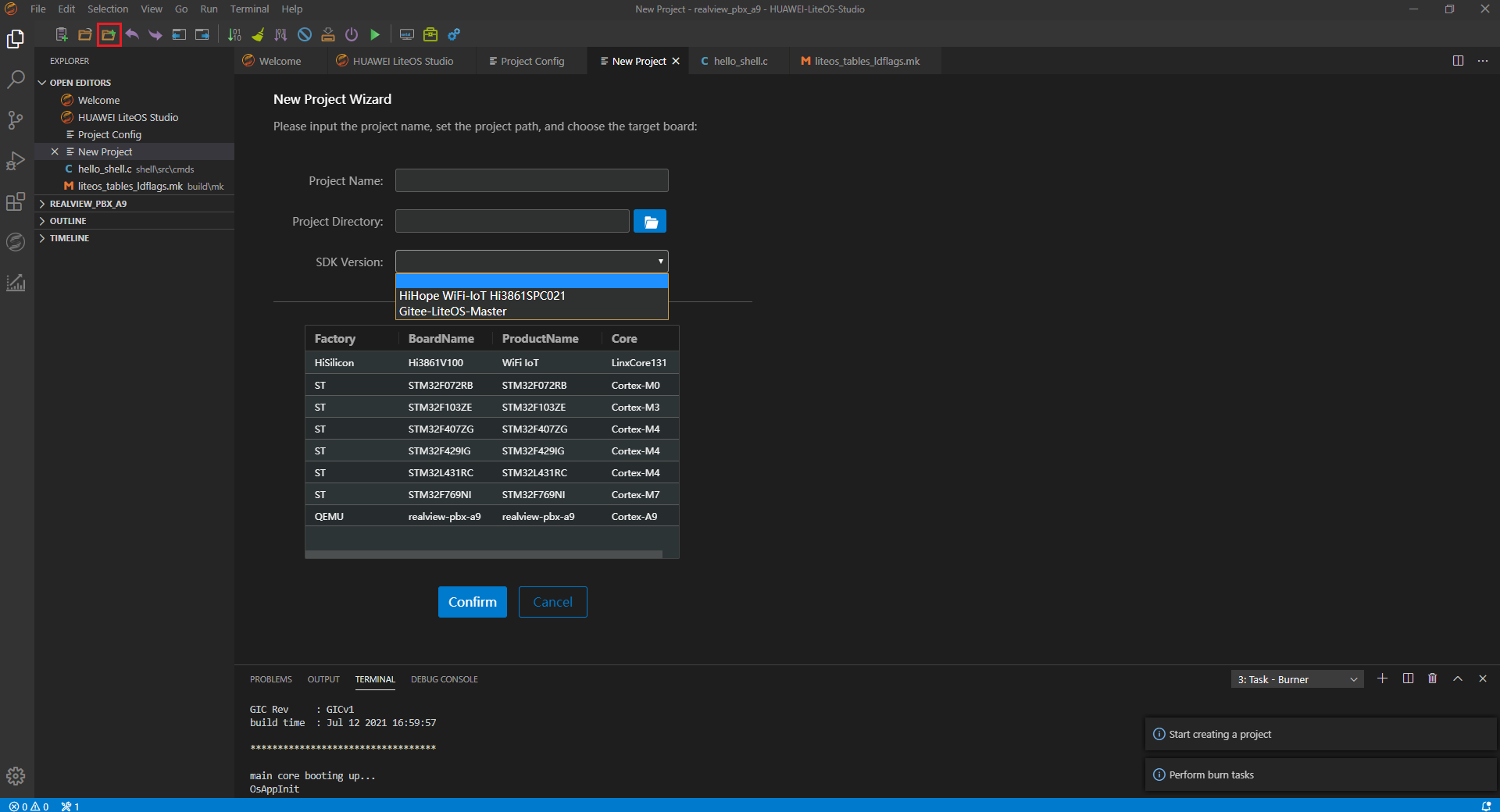Click the Rebuild icon in toolbar
The image size is (1500, 812).
pos(281,34)
